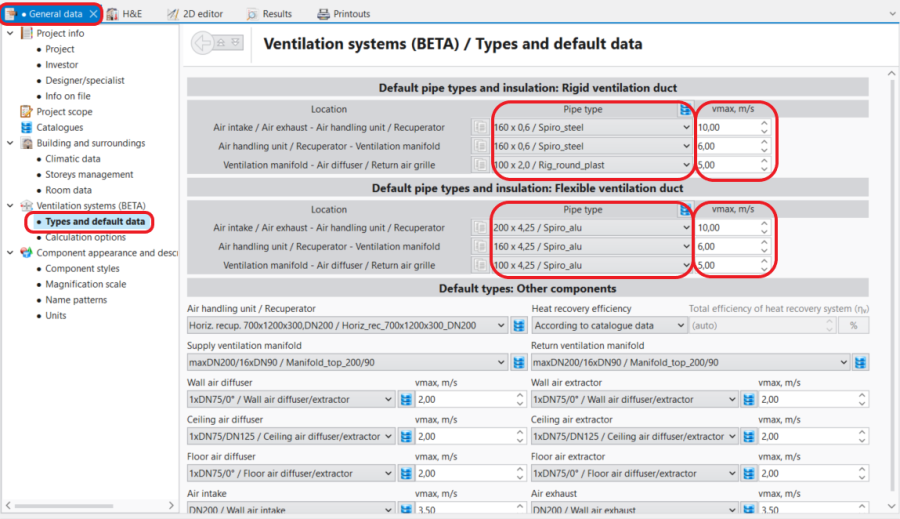Collapse the Project info tree node

[10, 33]
